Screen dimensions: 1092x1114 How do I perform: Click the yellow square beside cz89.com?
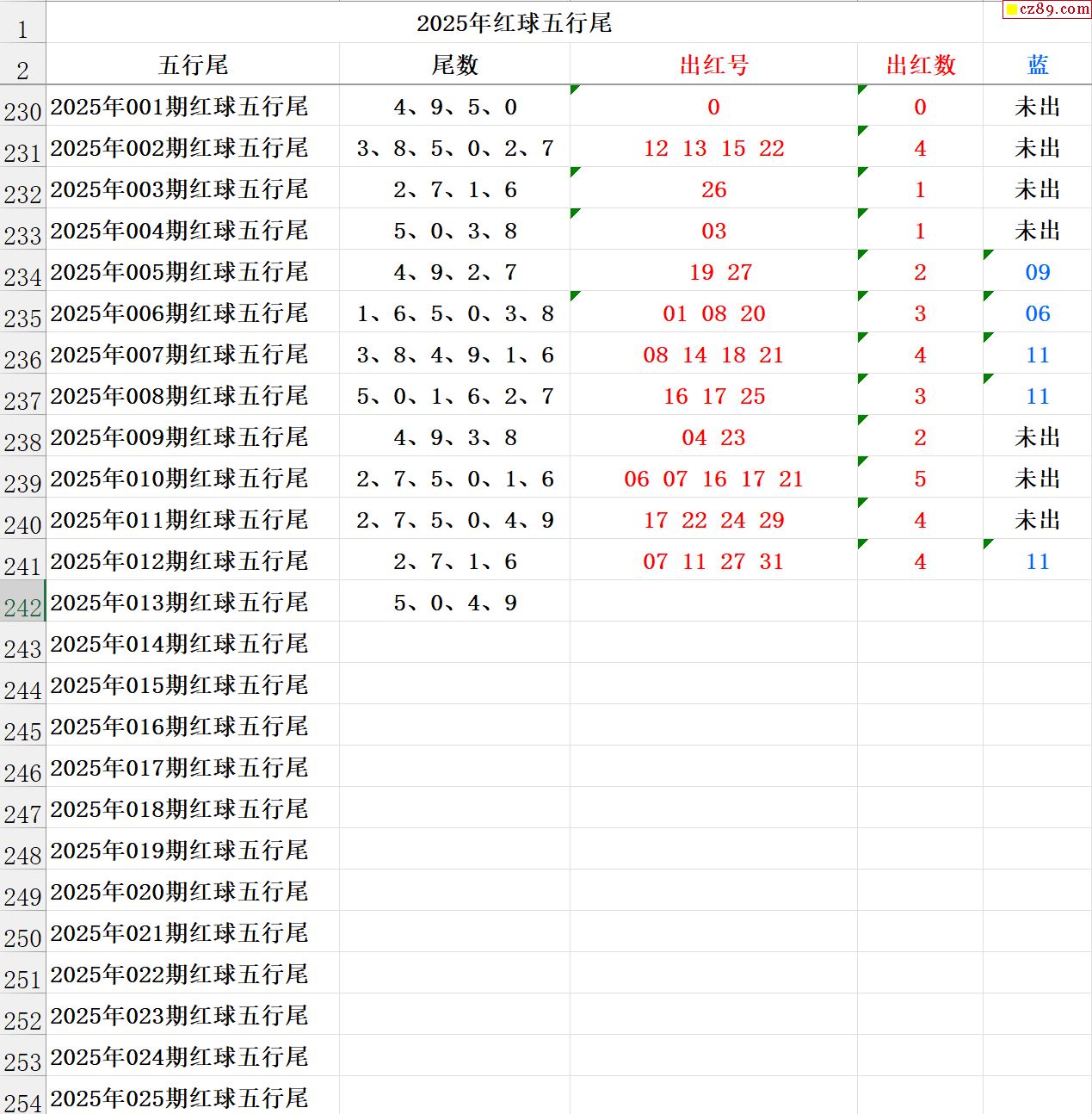[1011, 9]
